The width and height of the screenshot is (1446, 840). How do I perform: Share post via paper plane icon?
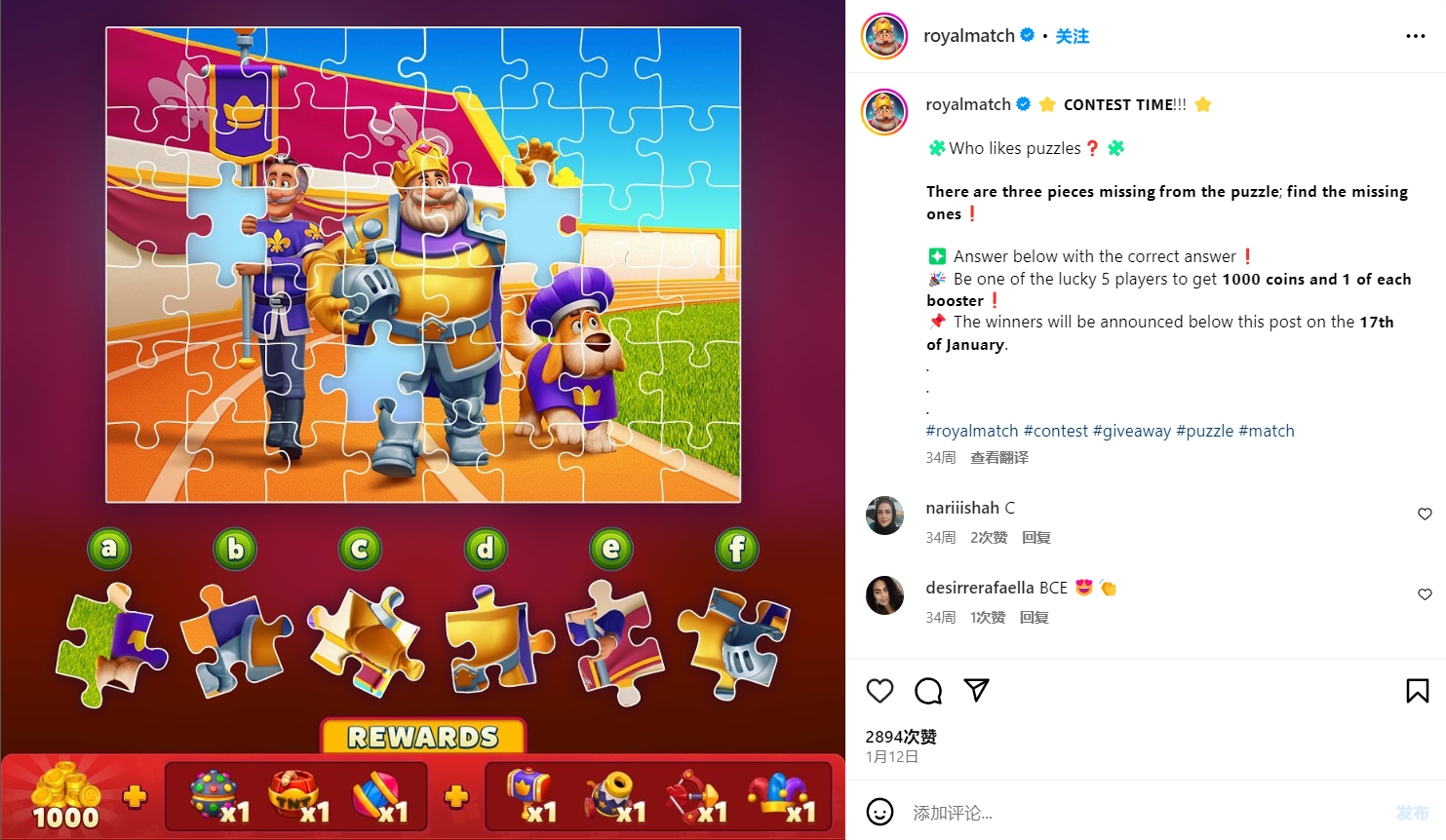click(976, 690)
